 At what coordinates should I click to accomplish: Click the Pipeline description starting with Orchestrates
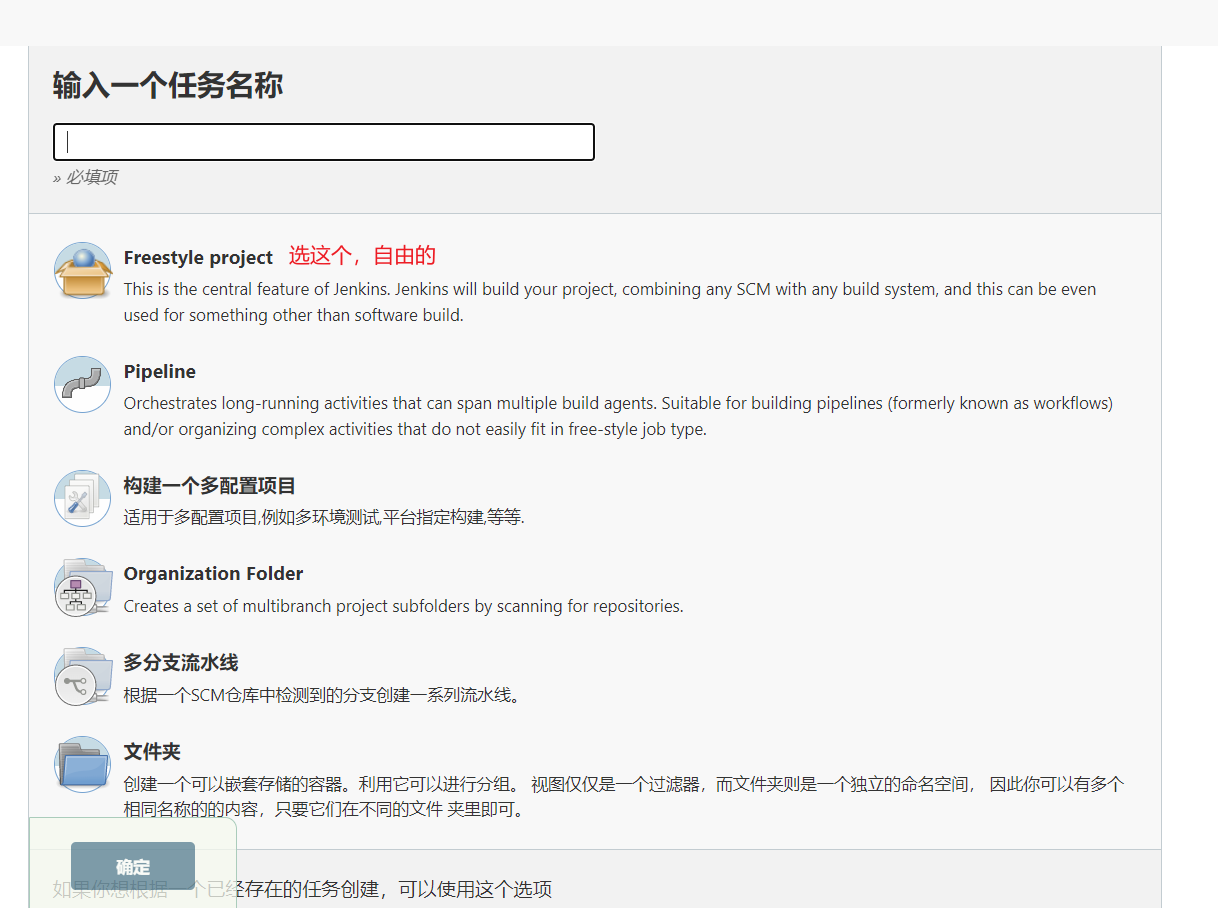[x=618, y=417]
